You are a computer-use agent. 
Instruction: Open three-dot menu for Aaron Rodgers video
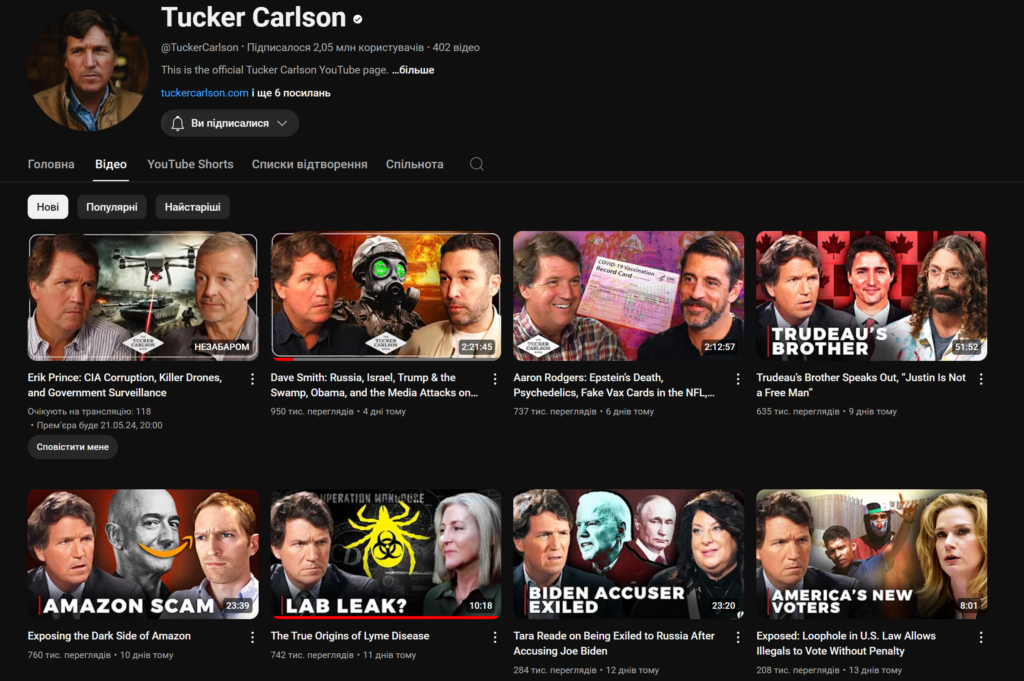pos(738,379)
